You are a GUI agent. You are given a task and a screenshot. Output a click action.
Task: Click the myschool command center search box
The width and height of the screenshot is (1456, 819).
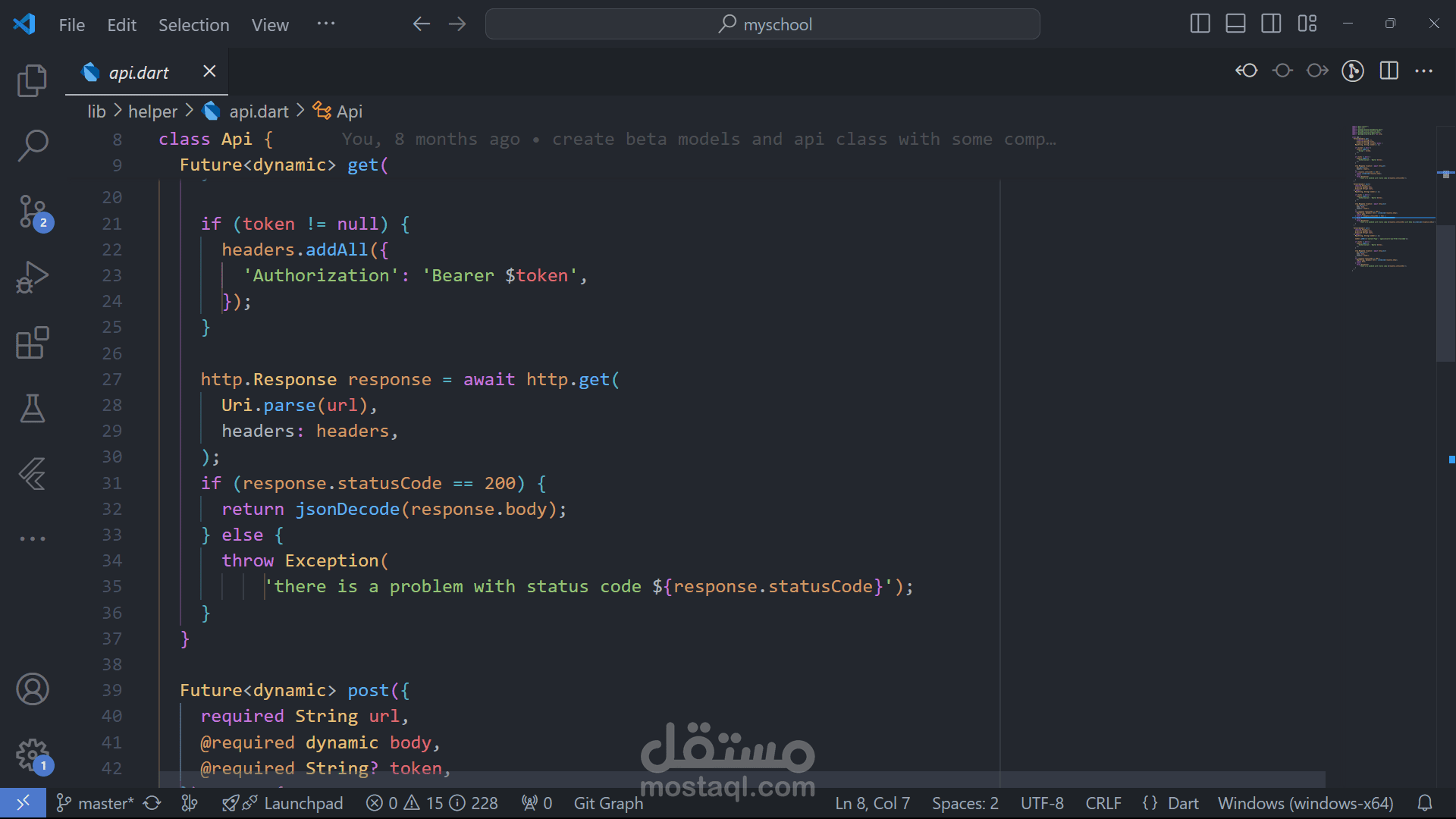click(763, 24)
